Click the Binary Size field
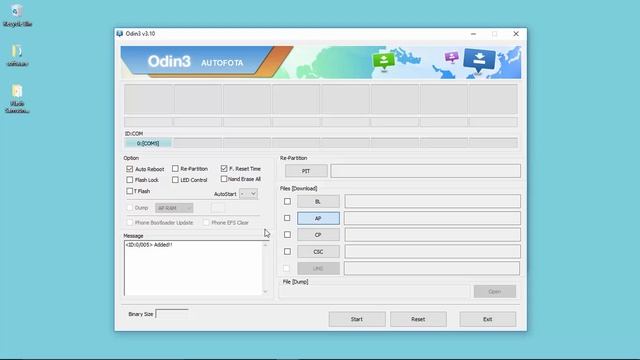 [172, 314]
